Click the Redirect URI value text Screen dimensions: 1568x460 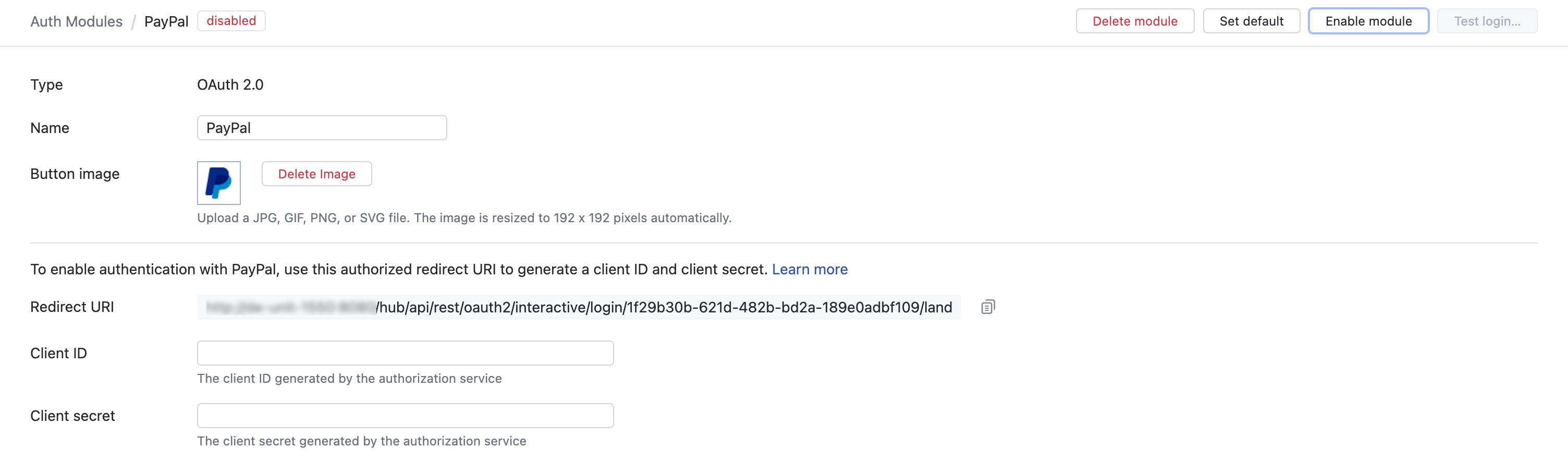[664, 307]
